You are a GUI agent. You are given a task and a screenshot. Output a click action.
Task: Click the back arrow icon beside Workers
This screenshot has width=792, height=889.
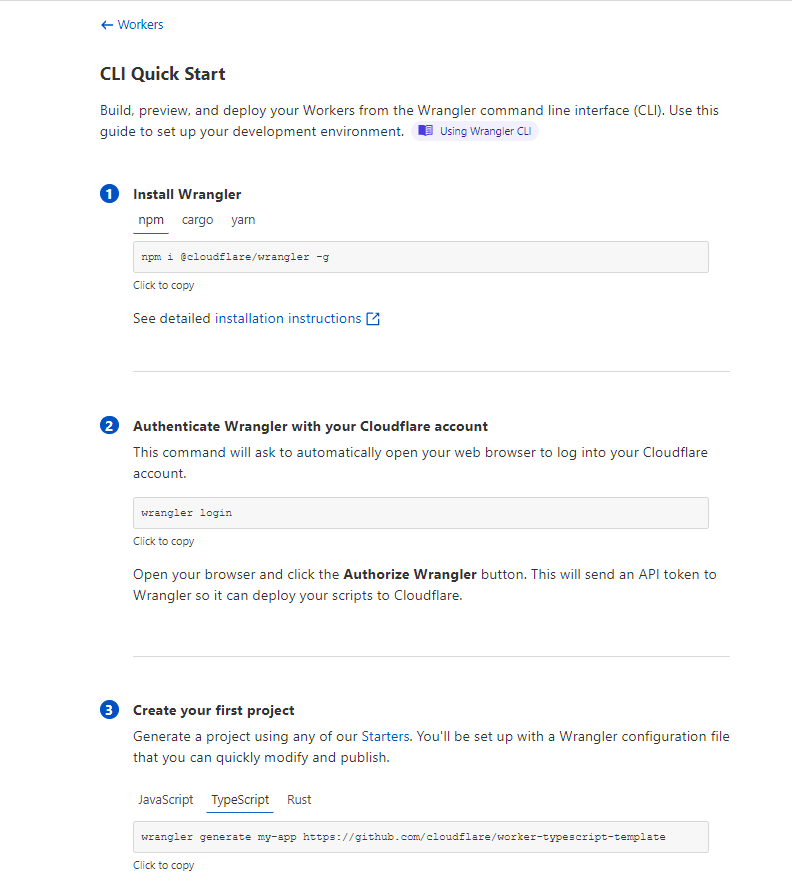click(x=107, y=25)
